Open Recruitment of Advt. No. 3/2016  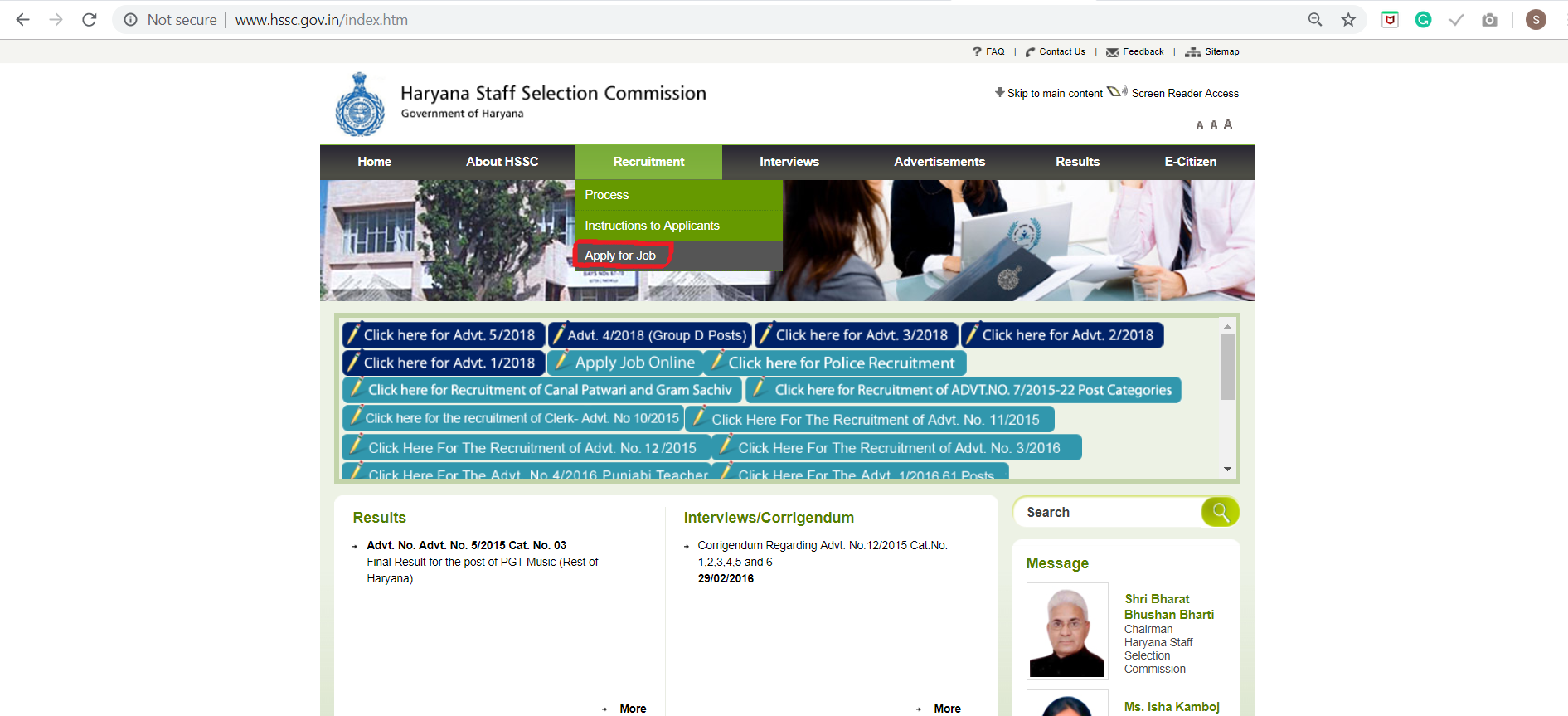click(897, 447)
